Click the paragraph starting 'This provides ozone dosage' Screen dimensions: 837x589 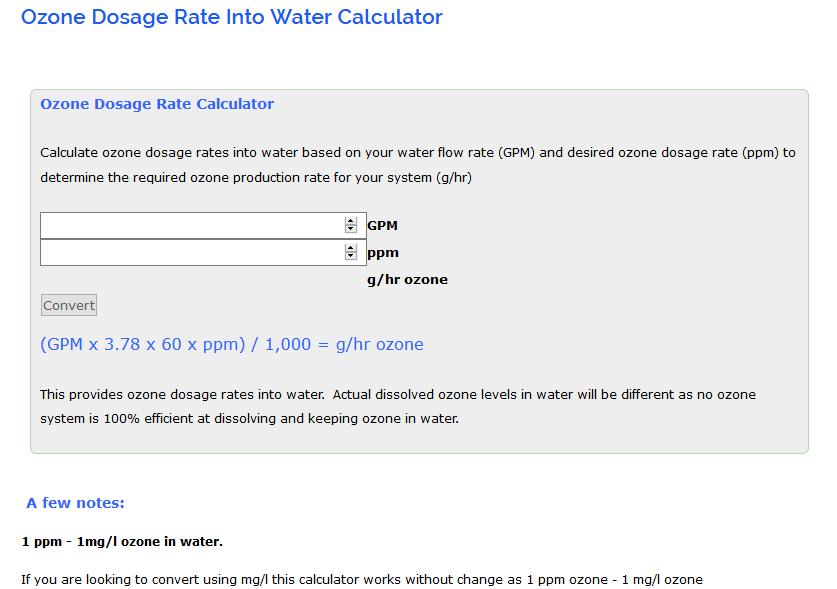point(397,395)
